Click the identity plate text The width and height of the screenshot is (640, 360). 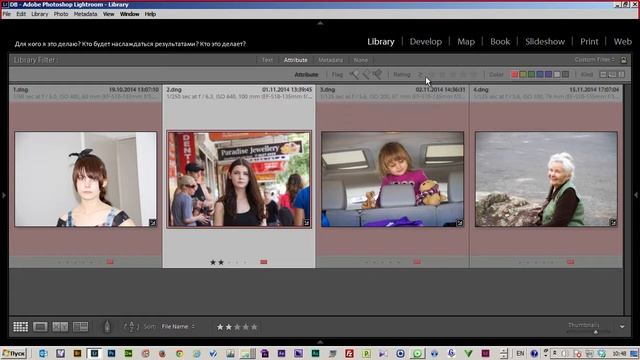tap(130, 44)
